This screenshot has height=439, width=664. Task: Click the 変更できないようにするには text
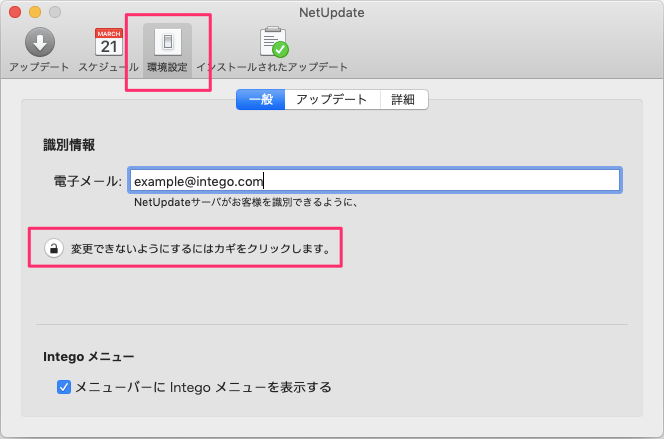pyautogui.click(x=201, y=248)
